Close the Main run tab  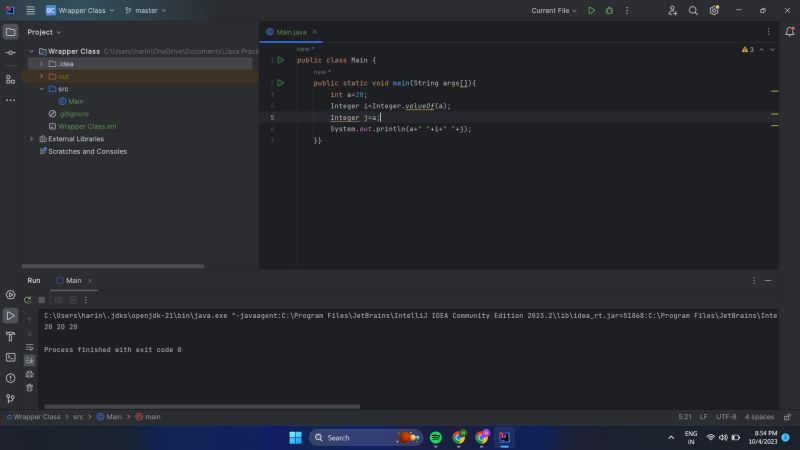[90, 281]
